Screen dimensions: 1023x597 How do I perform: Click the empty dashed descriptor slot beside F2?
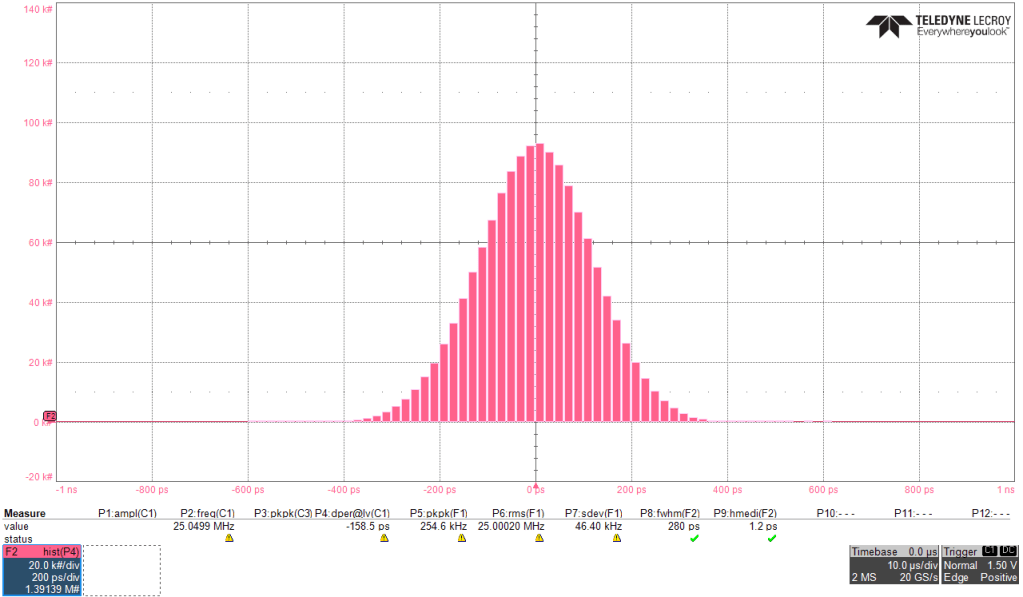coord(121,570)
